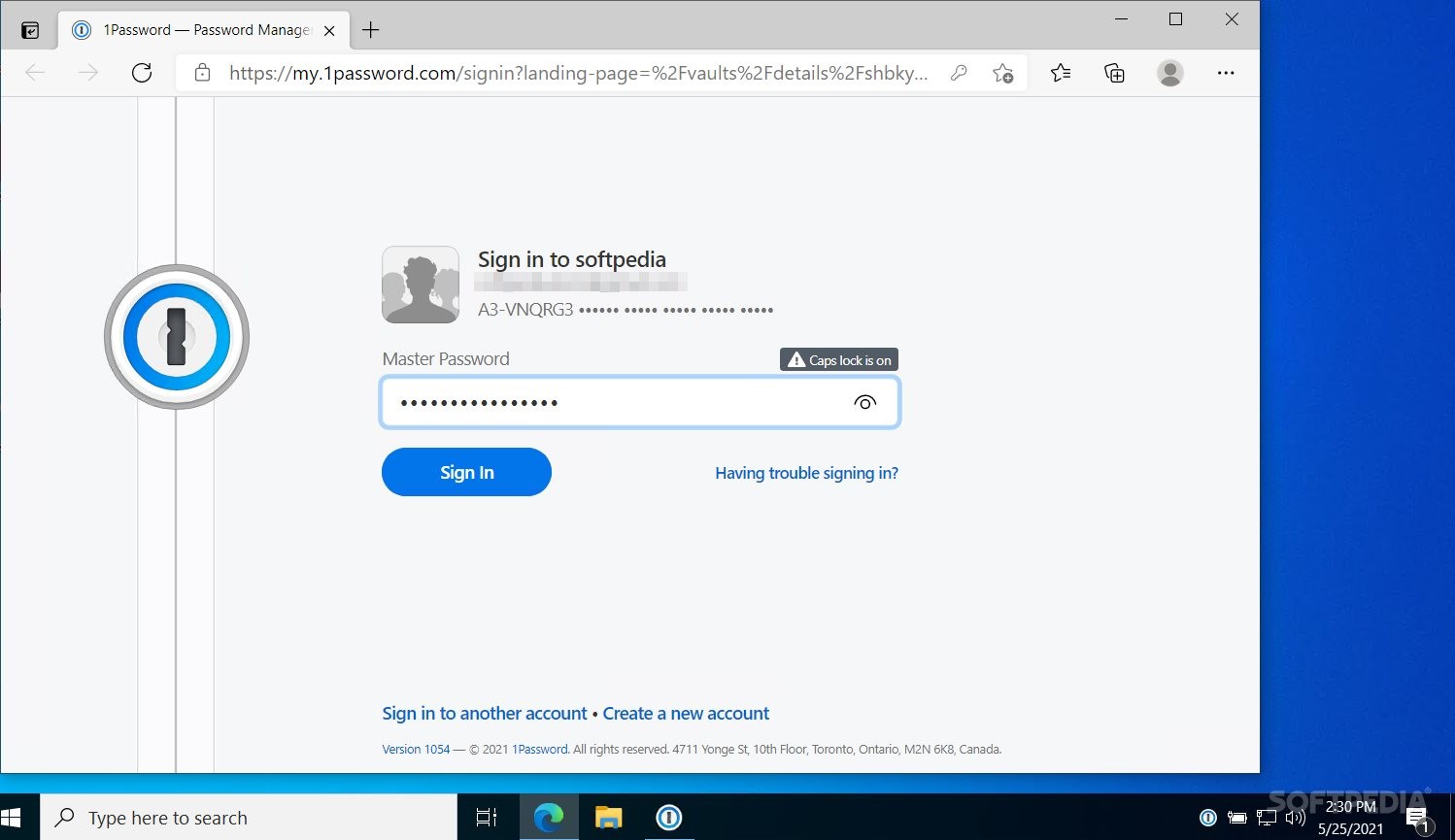Click the 1Password keyhole logo

[177, 337]
